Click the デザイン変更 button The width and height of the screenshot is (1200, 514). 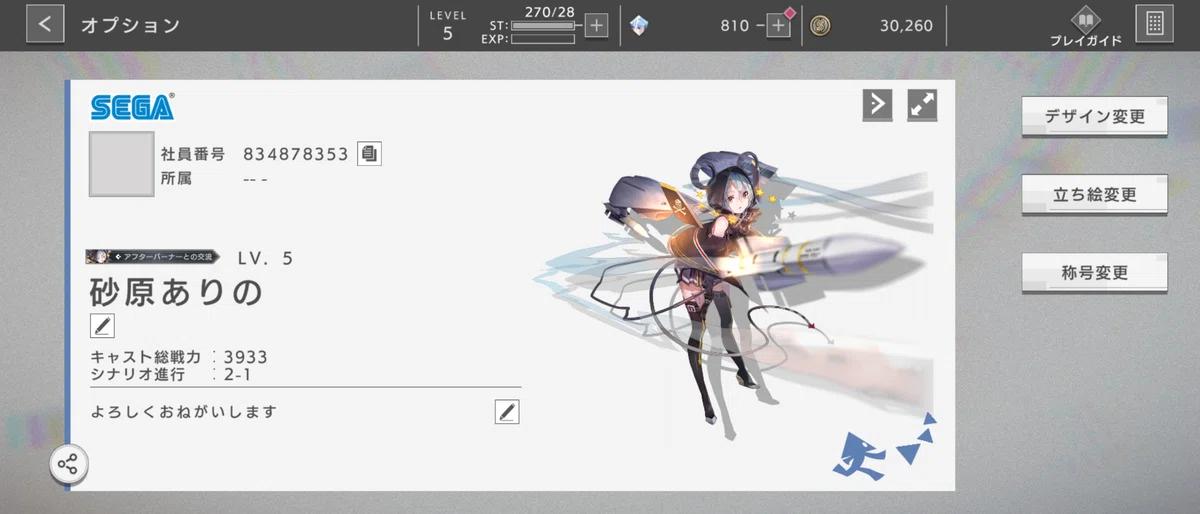pyautogui.click(x=1094, y=116)
